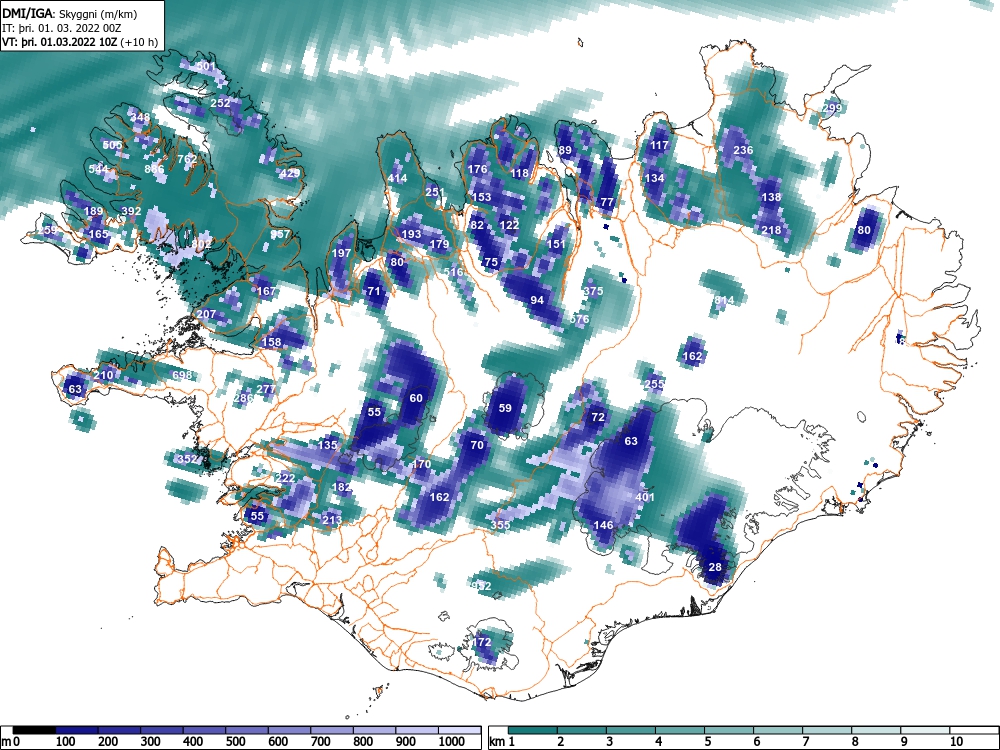
Task: Click the 'IT: þri. 01. 03. 2022 00Z' line
Action: pos(61,28)
